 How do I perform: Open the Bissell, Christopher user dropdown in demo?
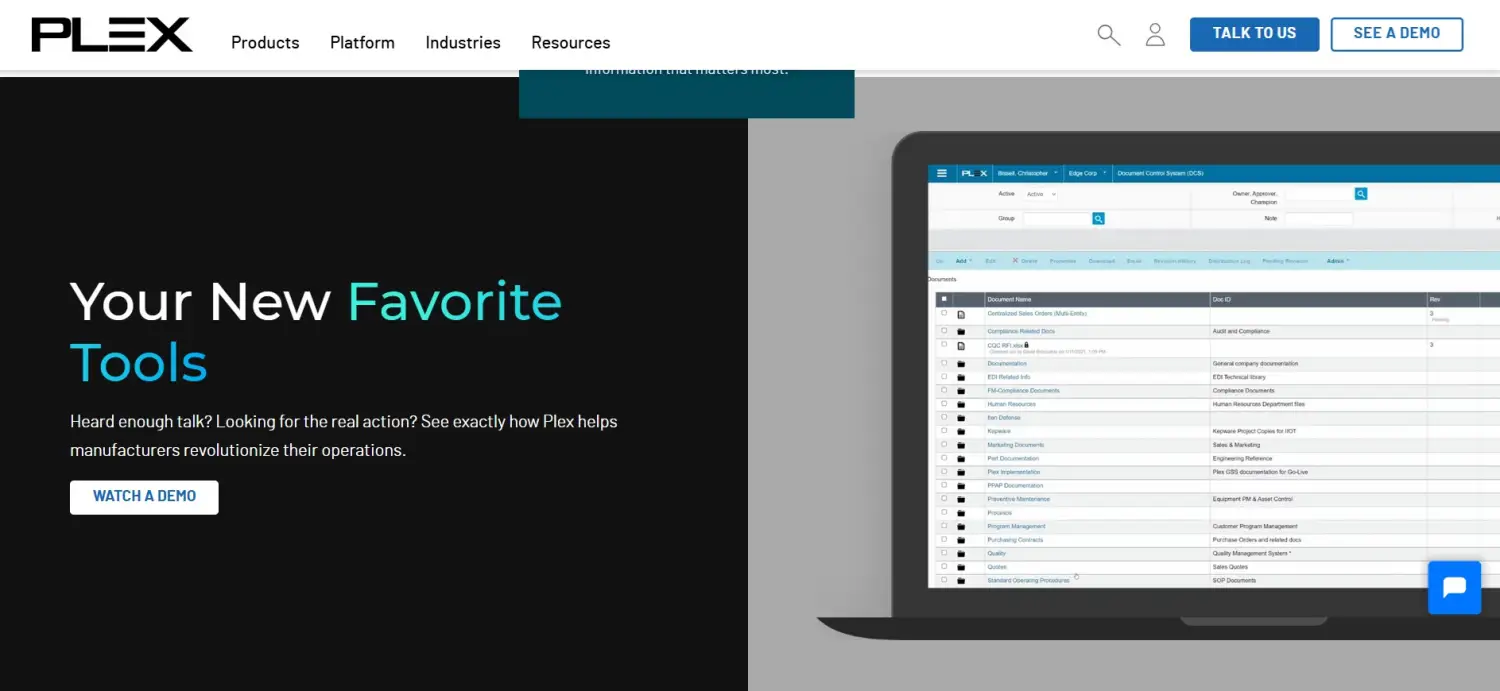(x=1027, y=173)
